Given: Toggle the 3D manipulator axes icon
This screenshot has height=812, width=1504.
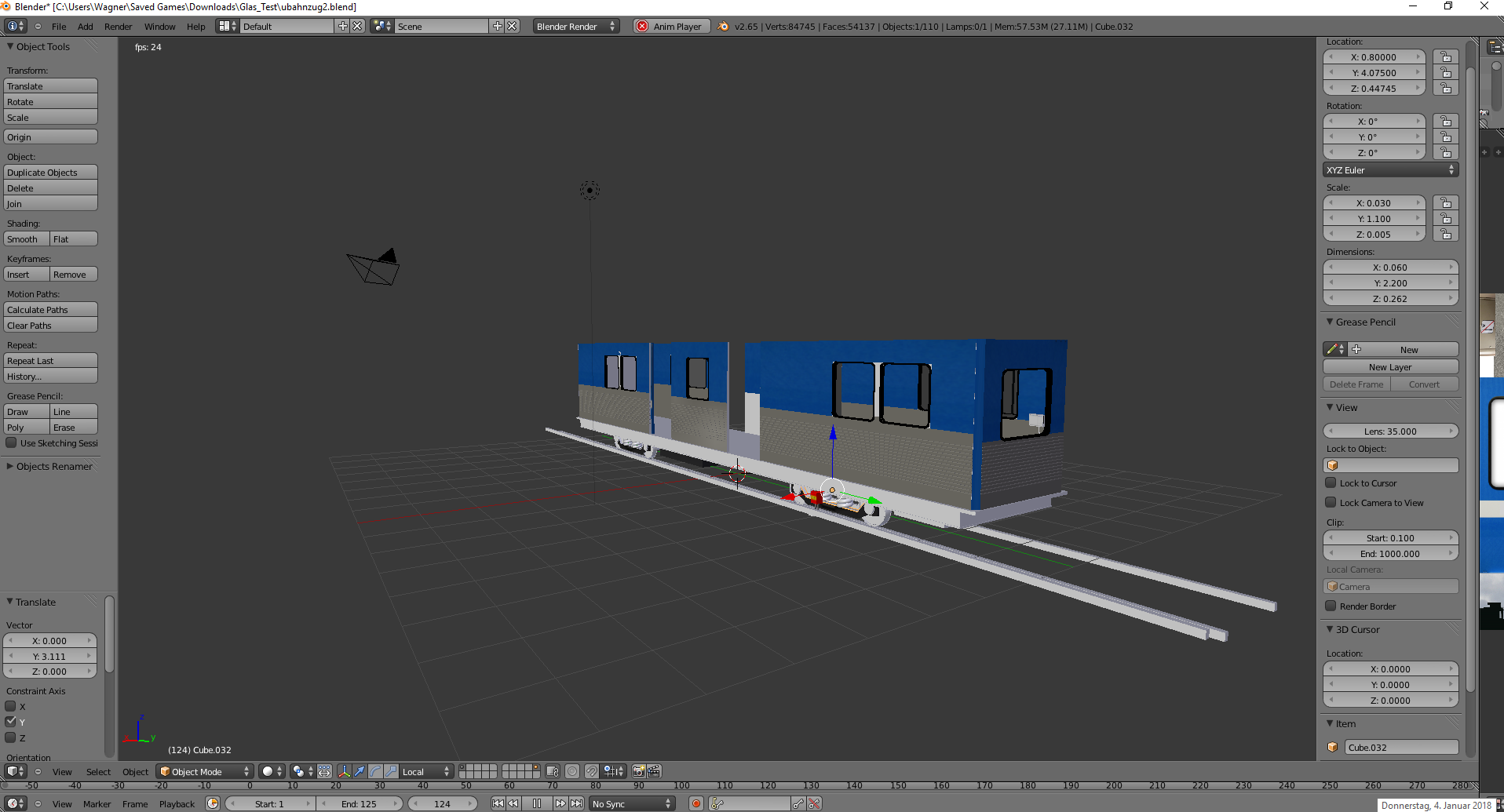Looking at the screenshot, I should [x=344, y=772].
